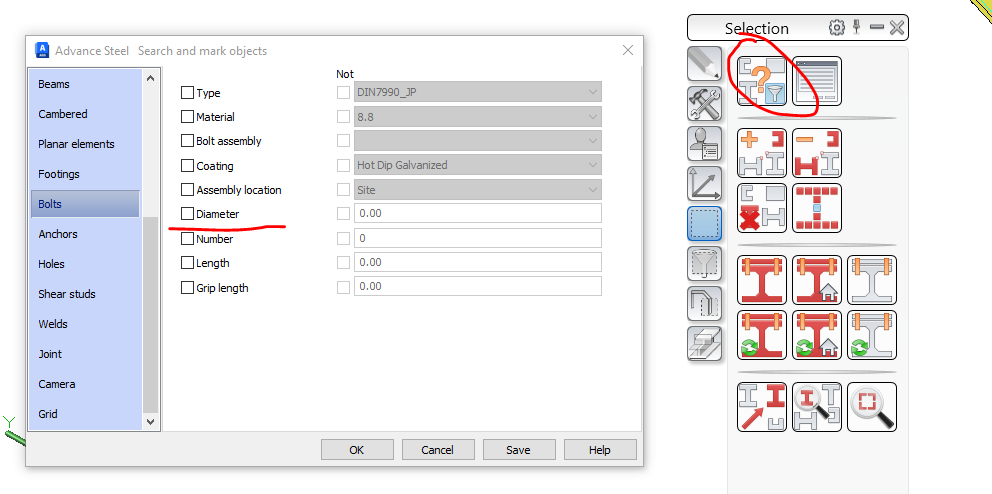
Task: Click the window list icon beside Search filter
Action: click(x=817, y=81)
